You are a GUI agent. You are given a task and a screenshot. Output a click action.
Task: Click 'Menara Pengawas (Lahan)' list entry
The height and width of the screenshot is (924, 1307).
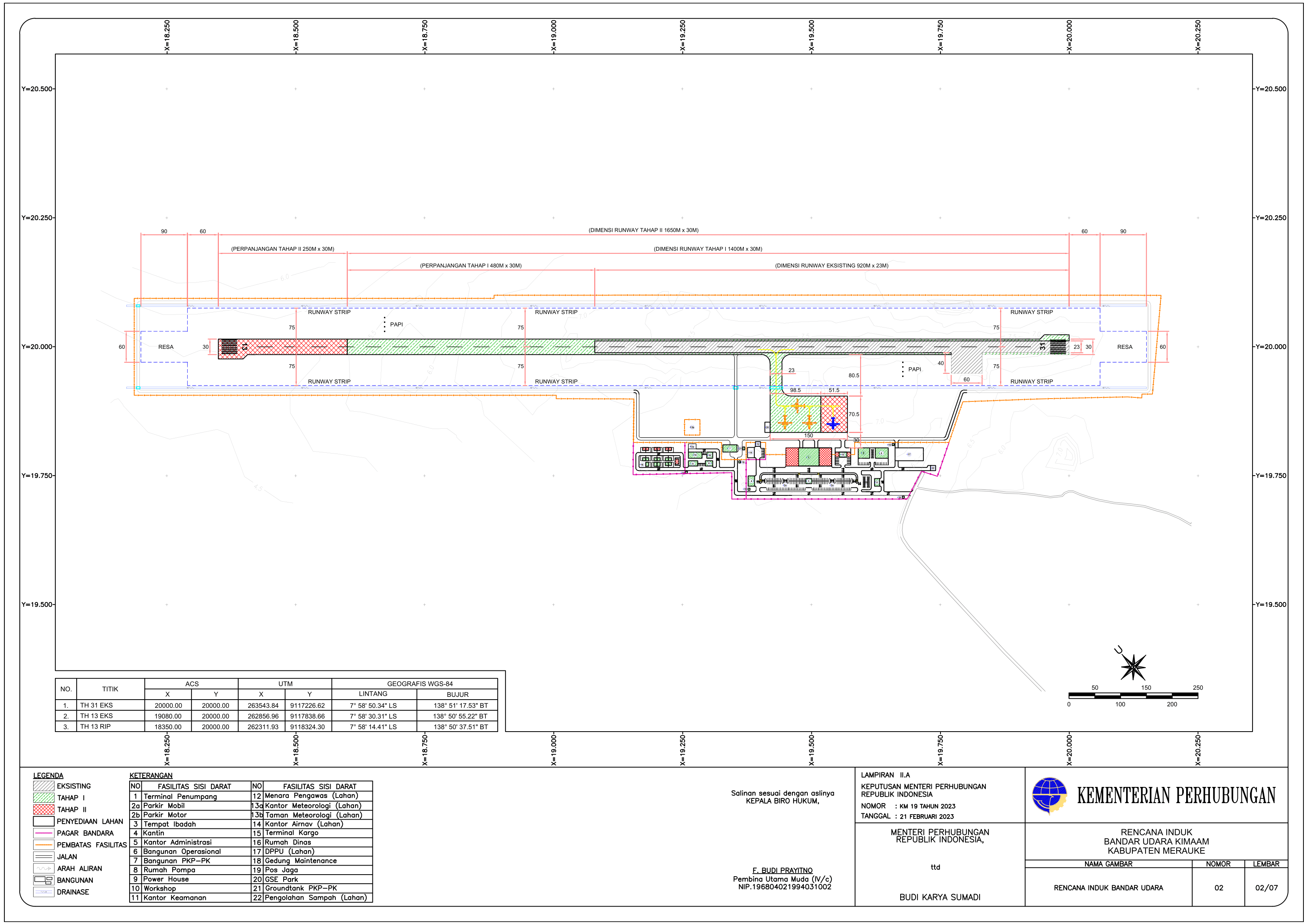pos(311,795)
